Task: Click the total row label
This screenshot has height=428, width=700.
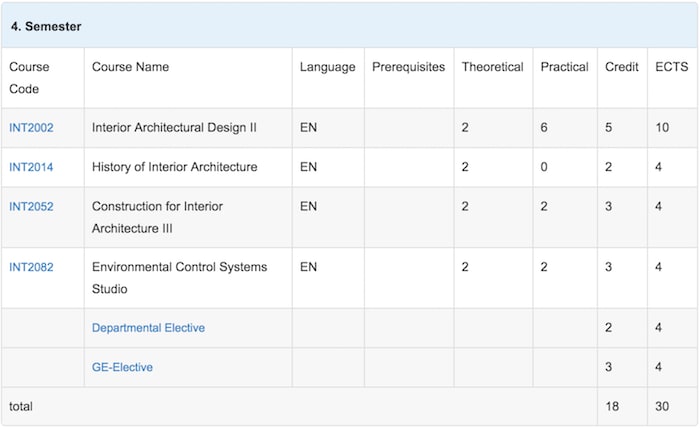Action: (x=21, y=407)
